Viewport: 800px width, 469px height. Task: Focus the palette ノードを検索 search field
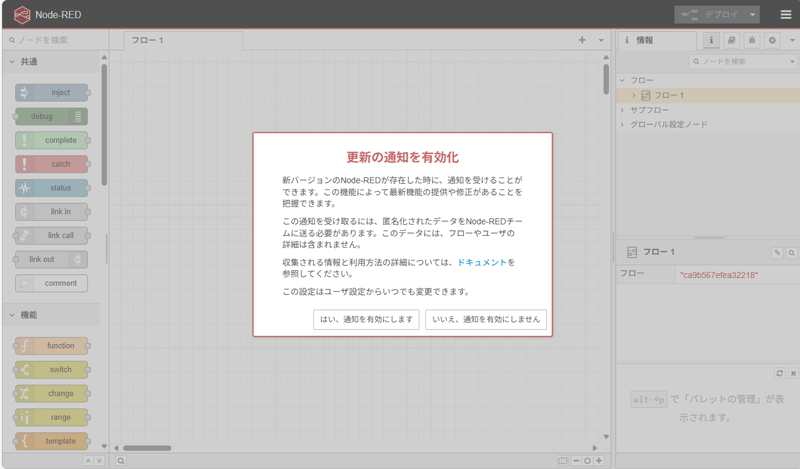pyautogui.click(x=57, y=40)
